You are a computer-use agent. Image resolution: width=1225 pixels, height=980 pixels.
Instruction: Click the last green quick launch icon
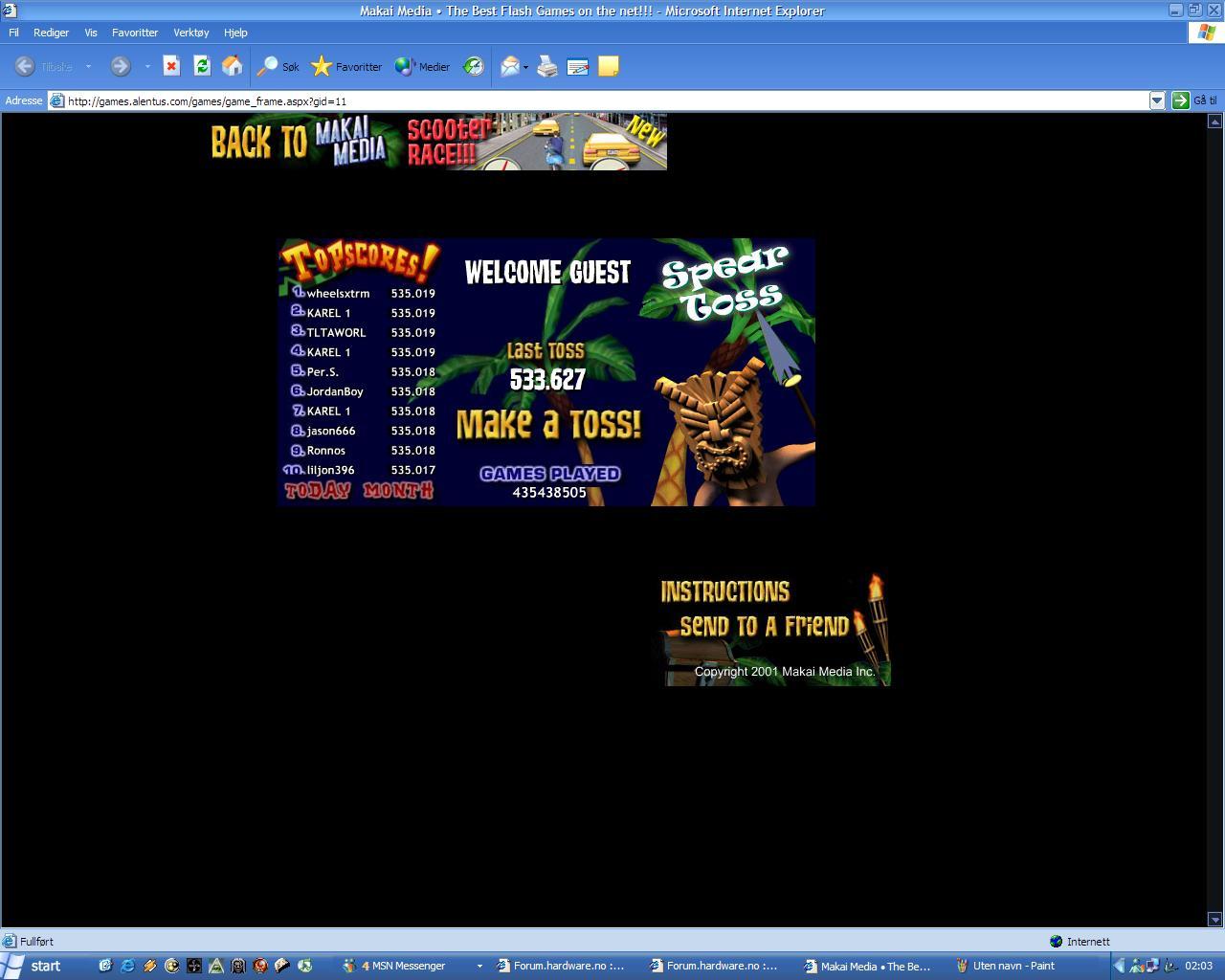tap(305, 966)
